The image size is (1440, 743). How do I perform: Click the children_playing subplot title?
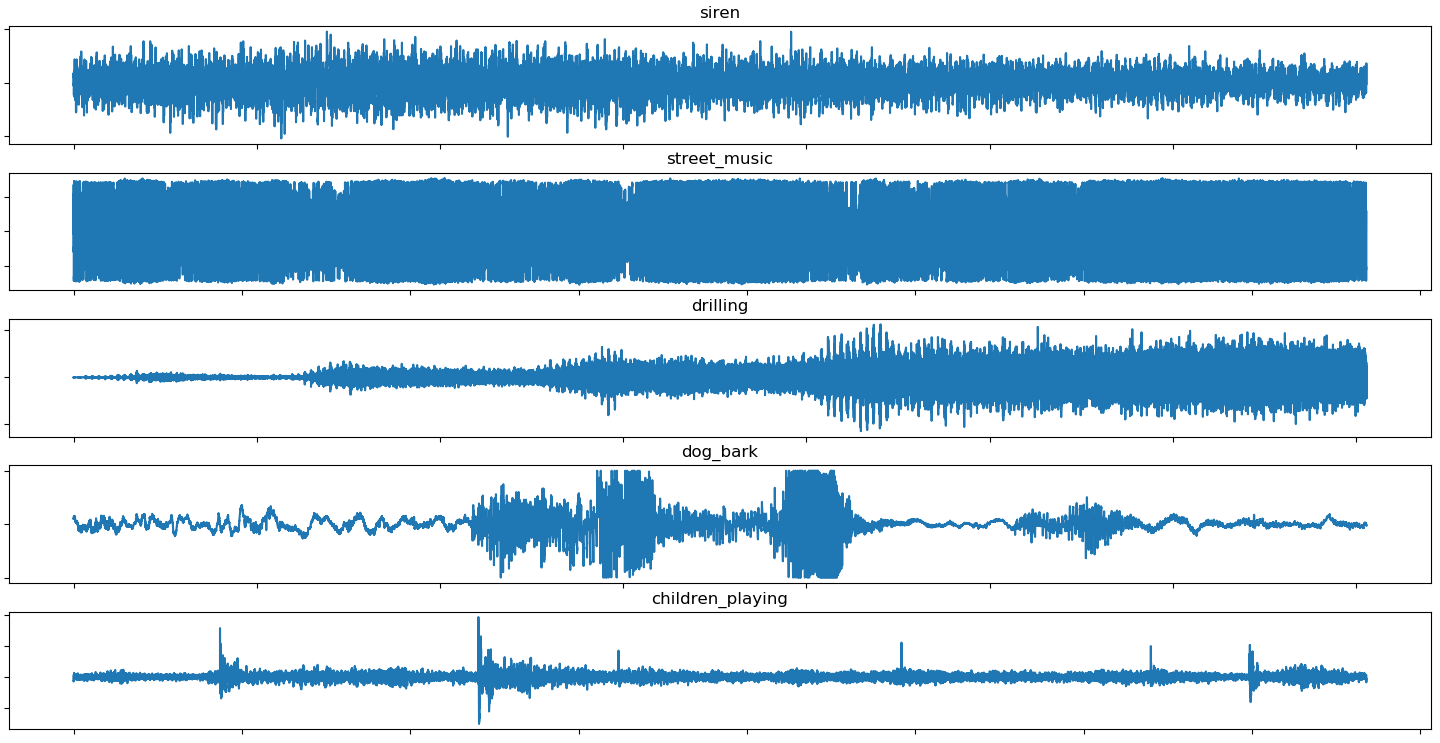[x=720, y=599]
